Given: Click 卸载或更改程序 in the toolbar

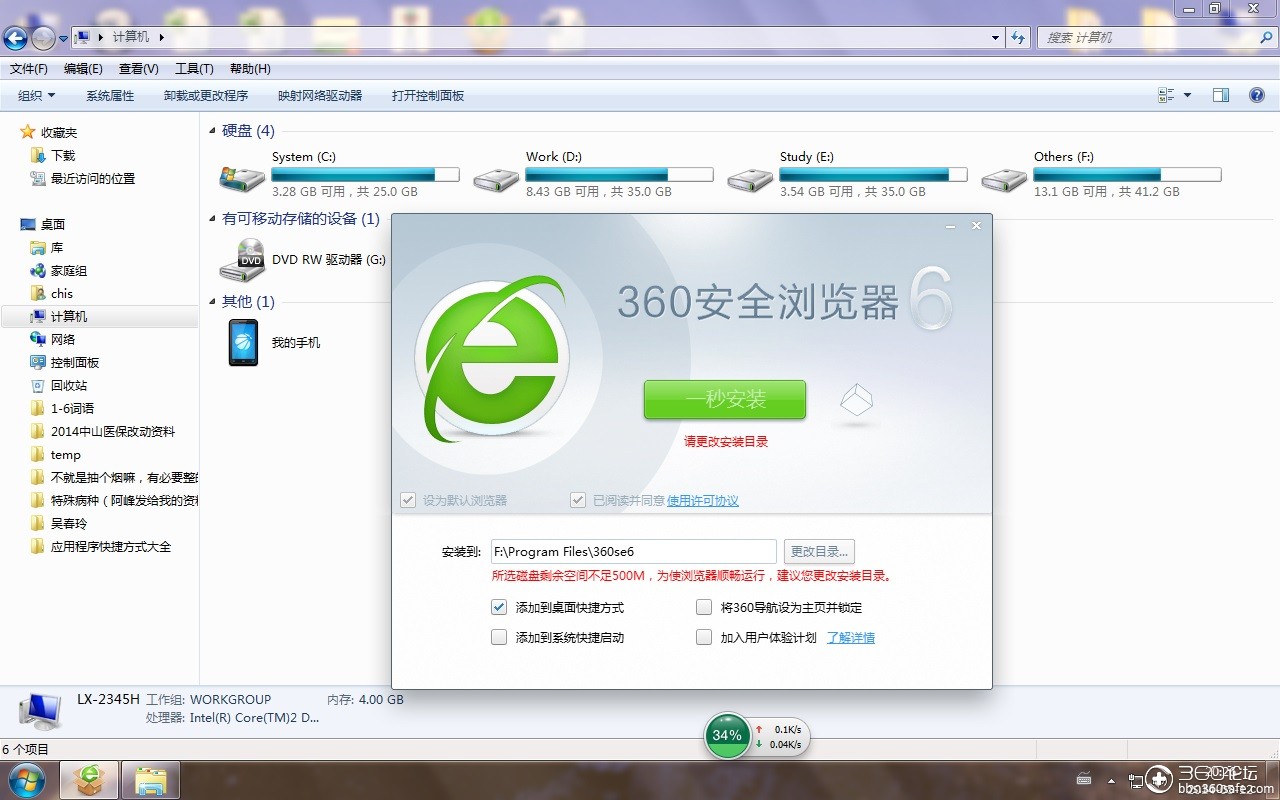Looking at the screenshot, I should pyautogui.click(x=206, y=96).
